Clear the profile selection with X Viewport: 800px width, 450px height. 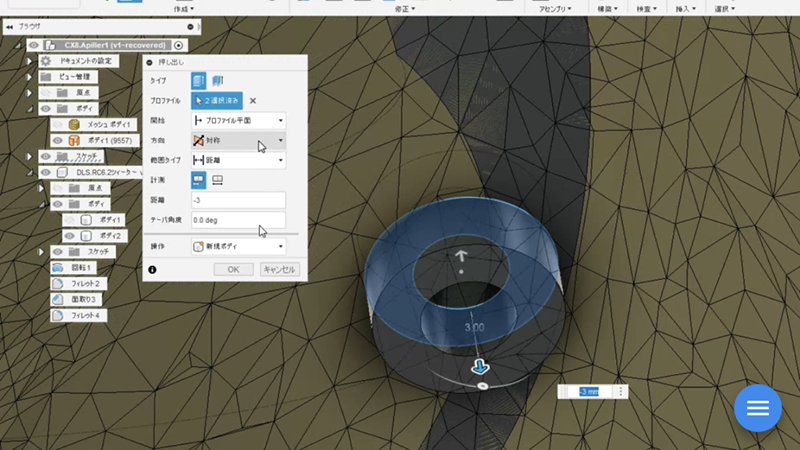pos(253,100)
